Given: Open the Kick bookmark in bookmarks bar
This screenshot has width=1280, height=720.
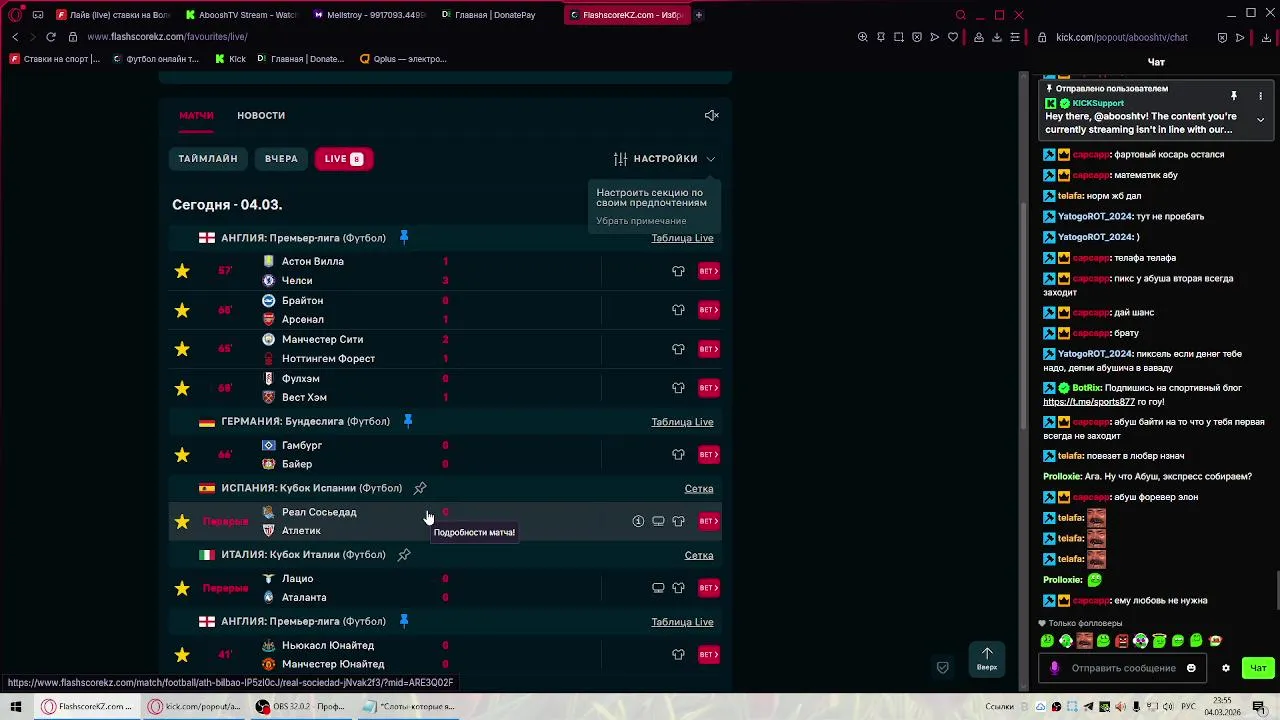Looking at the screenshot, I should click(230, 59).
